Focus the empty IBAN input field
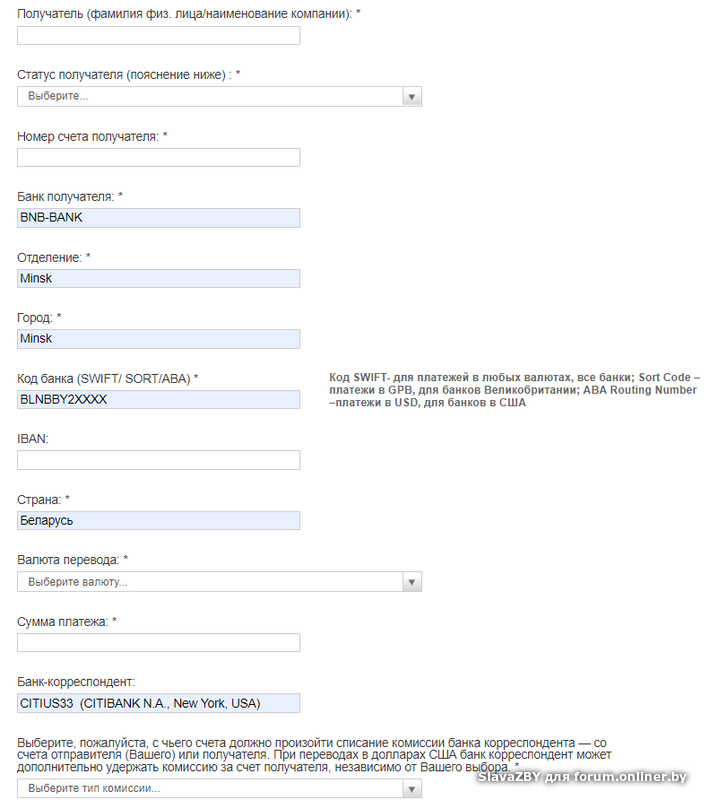The height and width of the screenshot is (800, 710). (x=159, y=460)
